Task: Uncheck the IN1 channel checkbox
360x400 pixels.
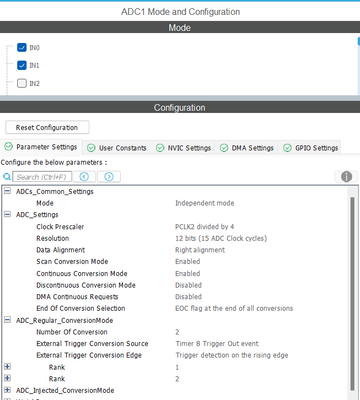Action: click(x=22, y=65)
